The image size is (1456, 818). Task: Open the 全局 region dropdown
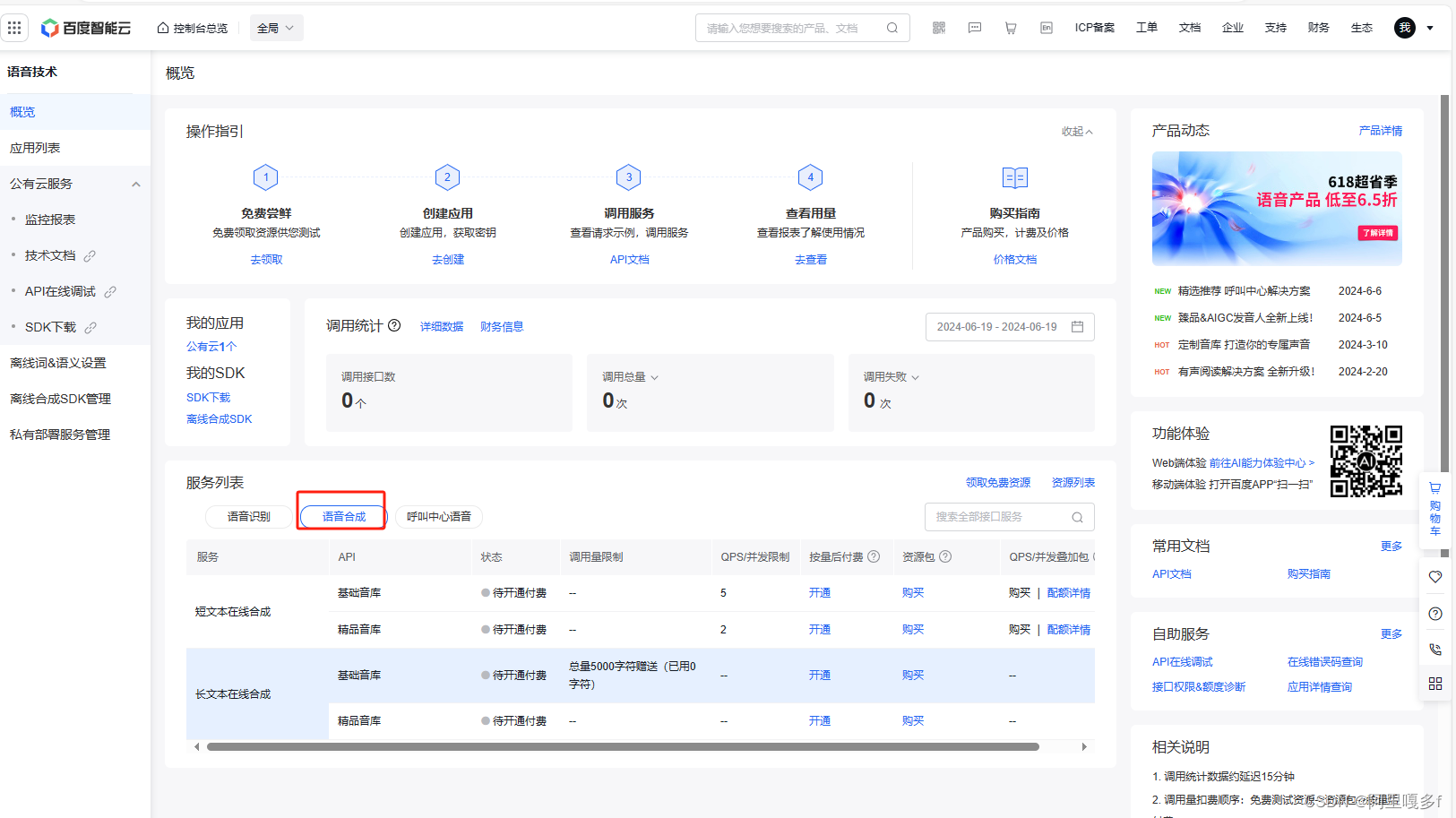tap(276, 28)
